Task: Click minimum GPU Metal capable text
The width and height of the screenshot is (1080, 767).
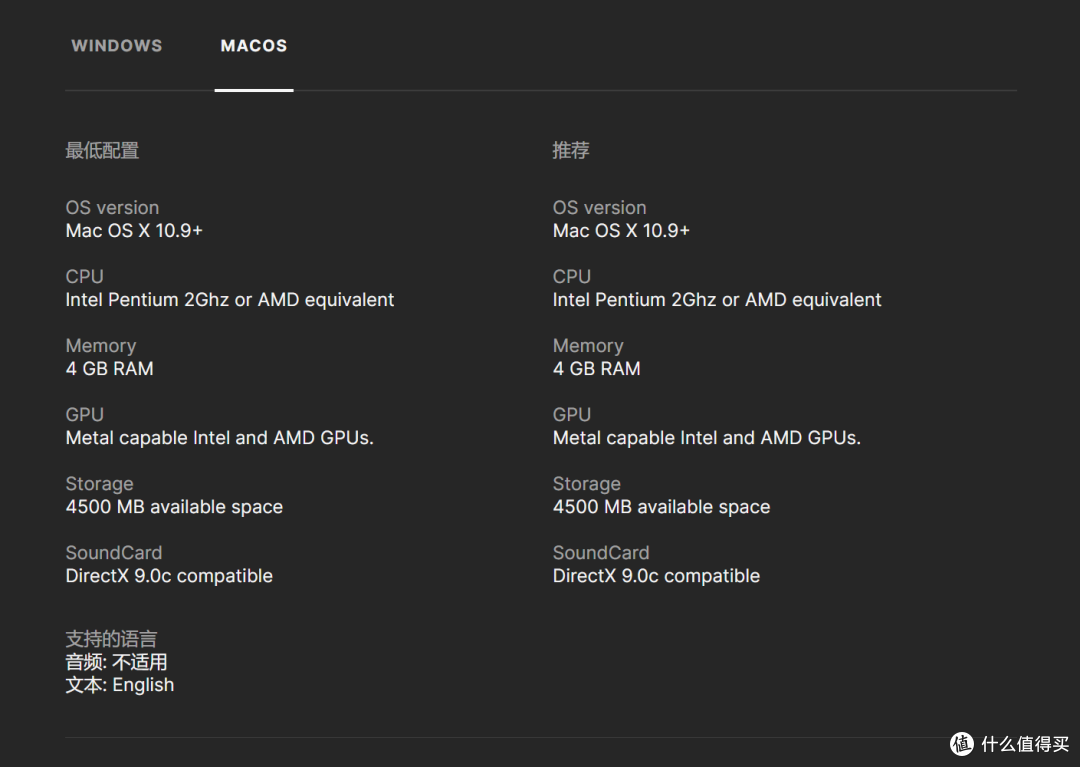Action: (220, 438)
